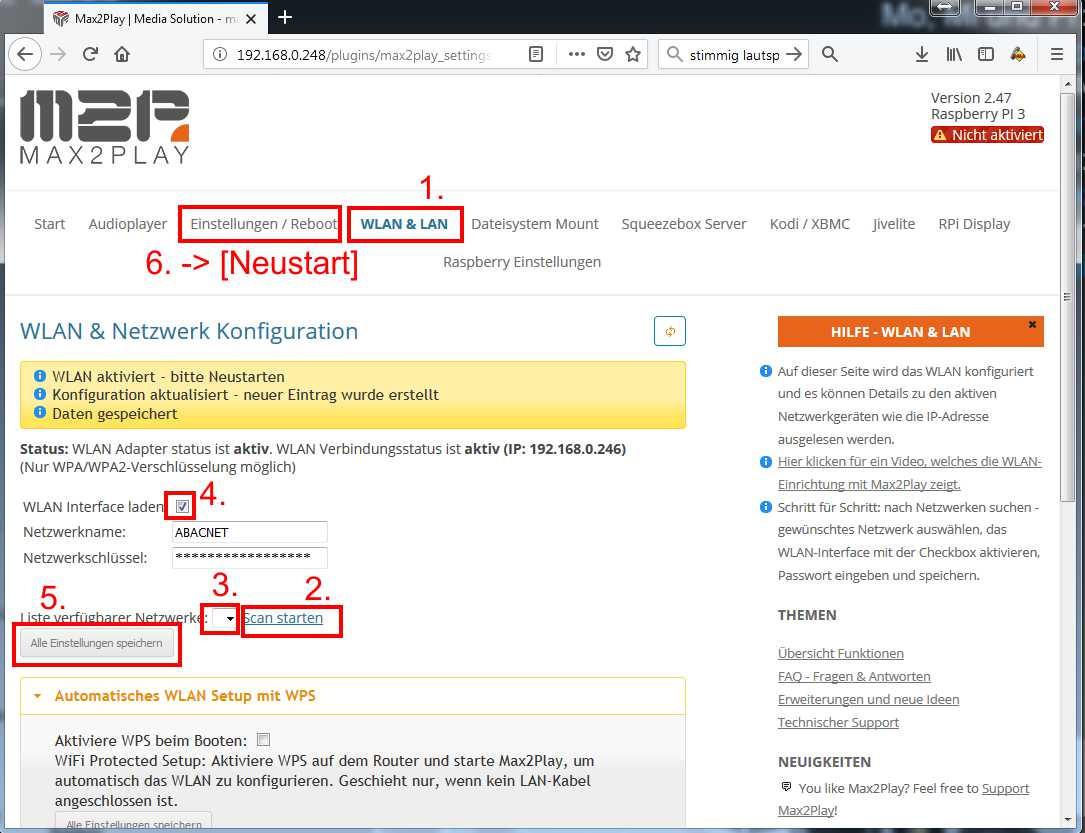Click the Max2Play logo
Screen dimensions: 1085x833
(104, 127)
